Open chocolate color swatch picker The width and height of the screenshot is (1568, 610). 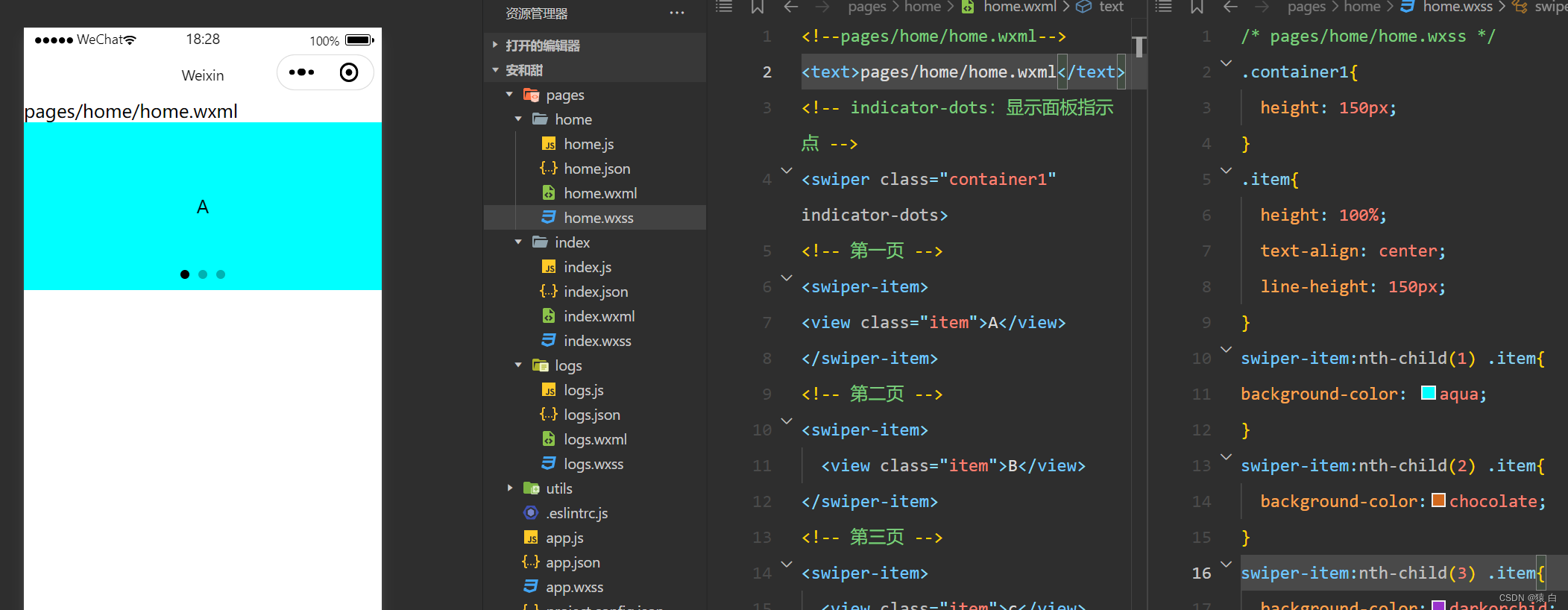(x=1439, y=500)
